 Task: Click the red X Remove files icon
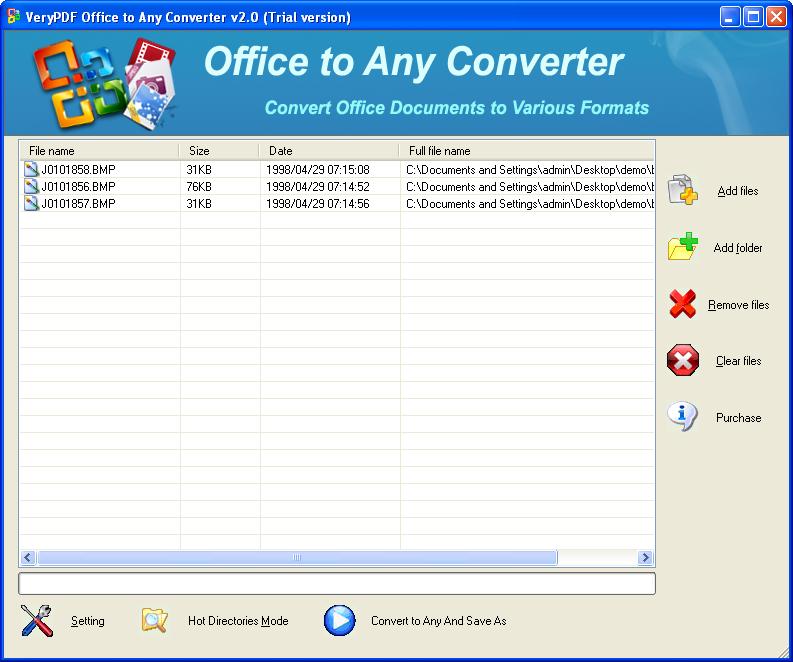(682, 304)
